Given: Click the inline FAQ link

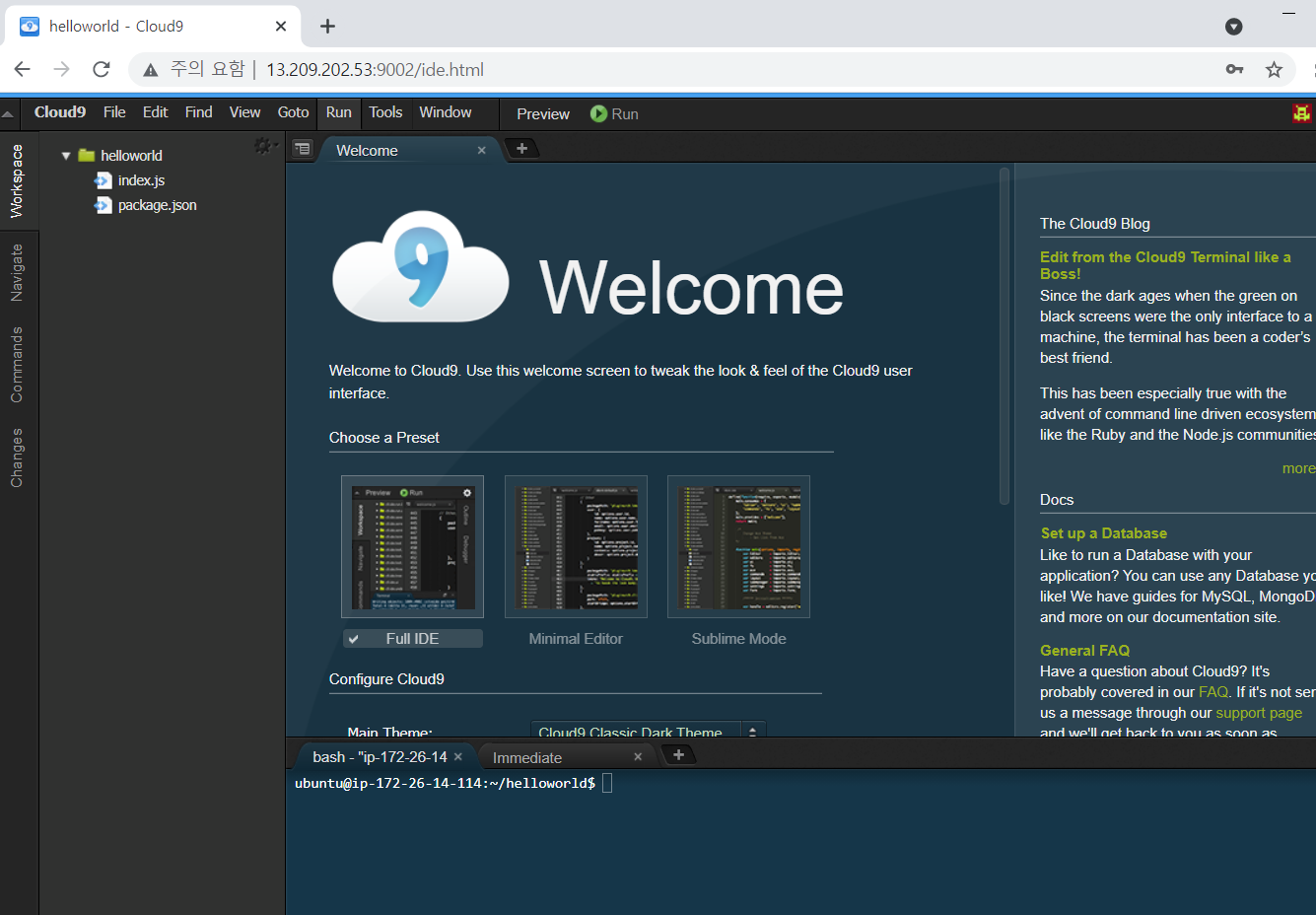Looking at the screenshot, I should (x=1213, y=692).
